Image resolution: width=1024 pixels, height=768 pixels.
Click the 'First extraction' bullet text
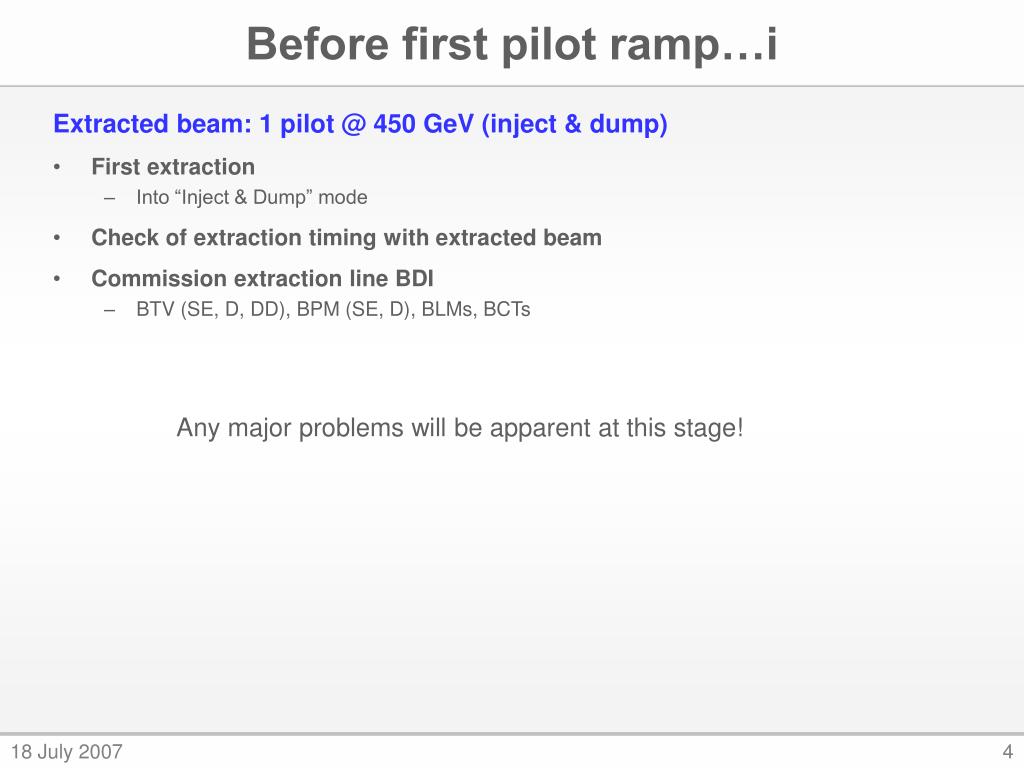[173, 167]
